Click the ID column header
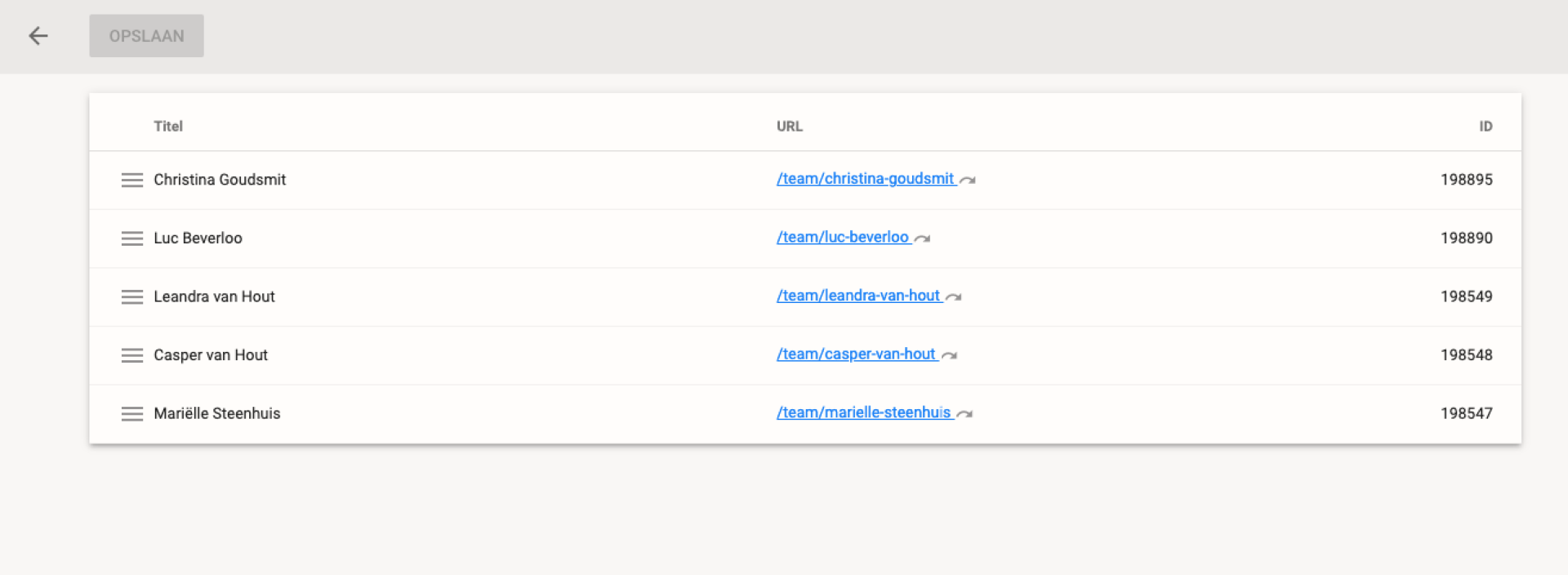This screenshot has width=1568, height=575. click(x=1486, y=126)
